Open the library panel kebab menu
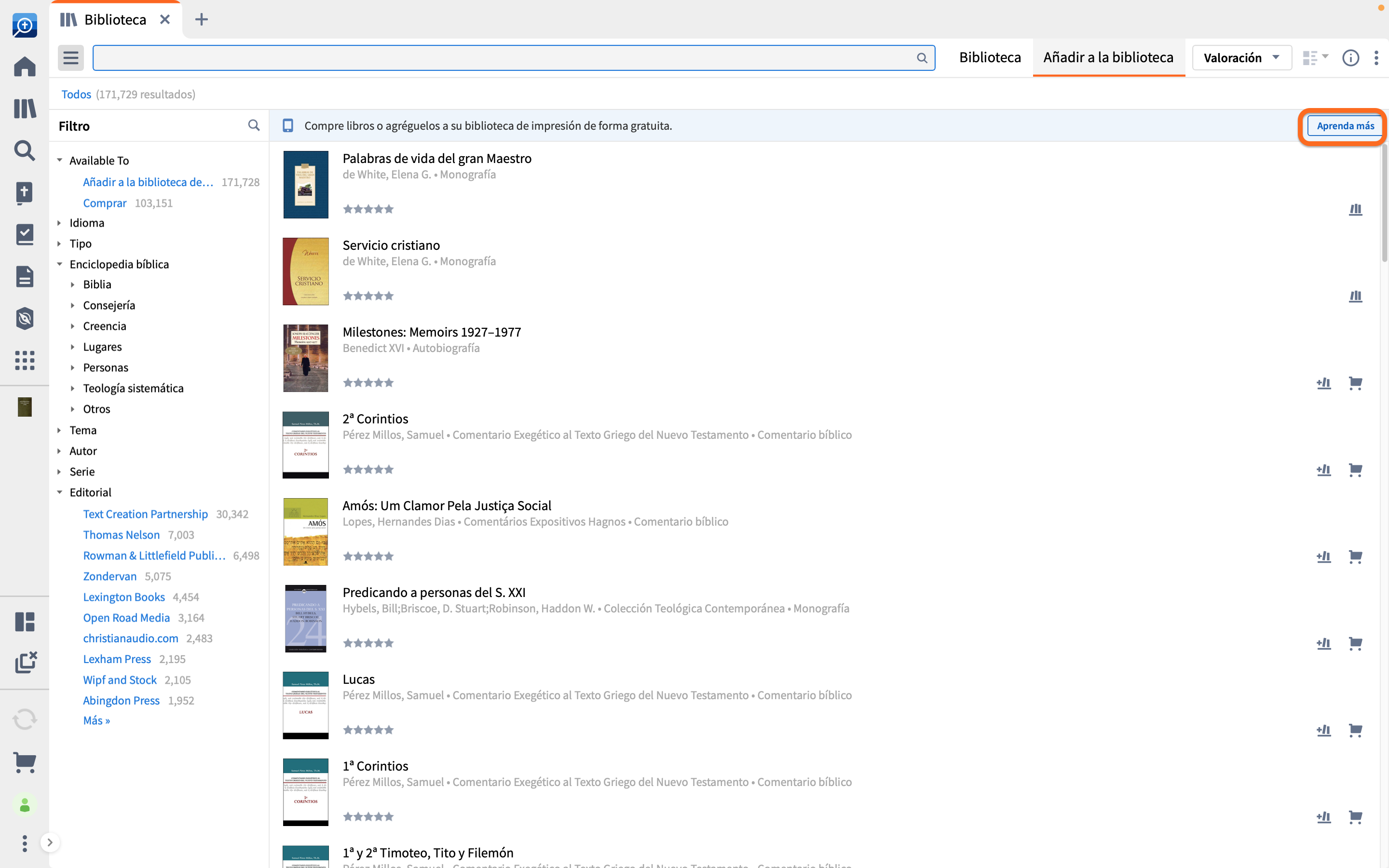This screenshot has height=868, width=1389. [1376, 58]
